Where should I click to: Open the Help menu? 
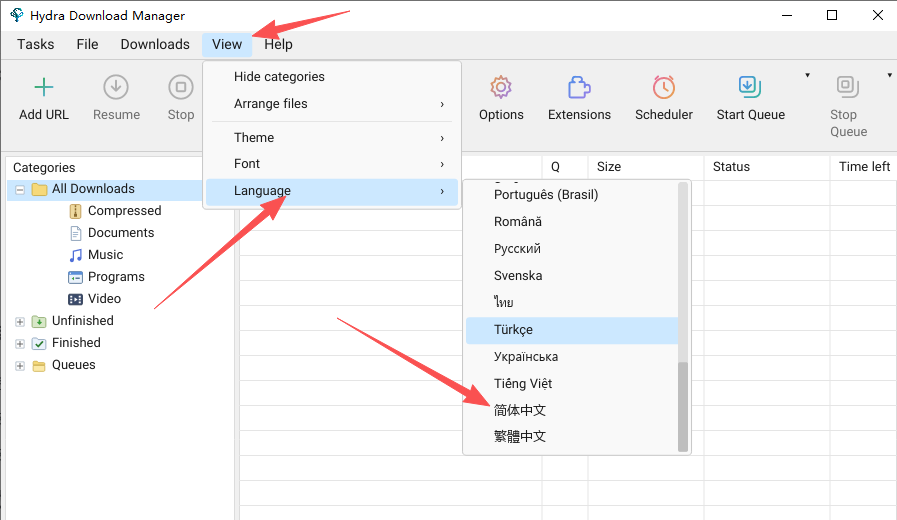[278, 44]
